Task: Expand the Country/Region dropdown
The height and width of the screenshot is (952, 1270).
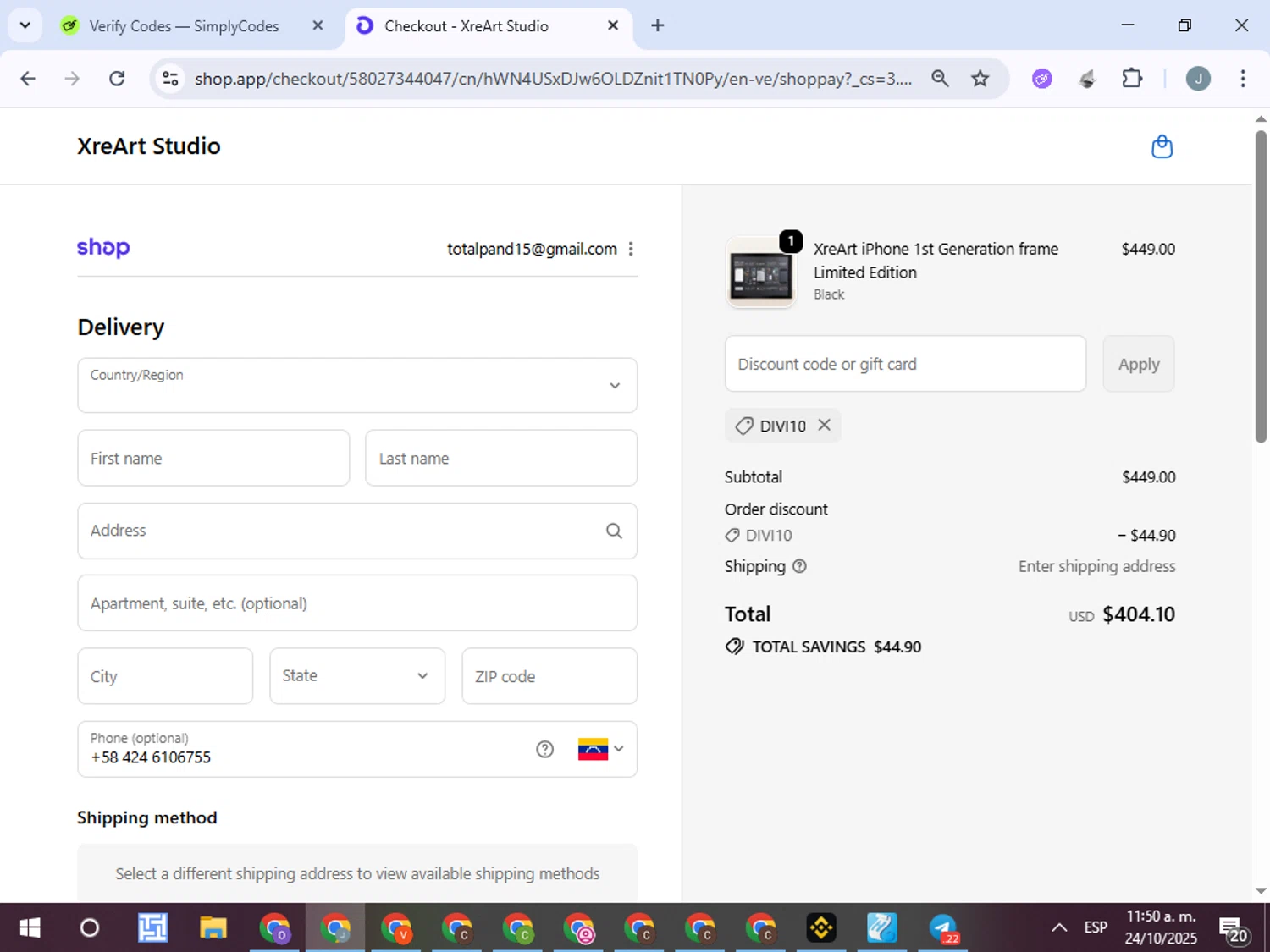Action: tap(357, 385)
